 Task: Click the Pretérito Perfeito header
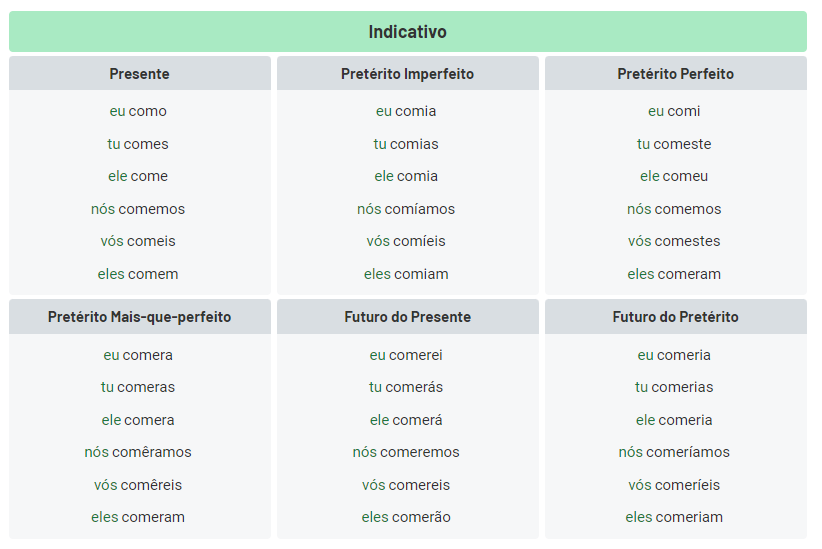(675, 74)
